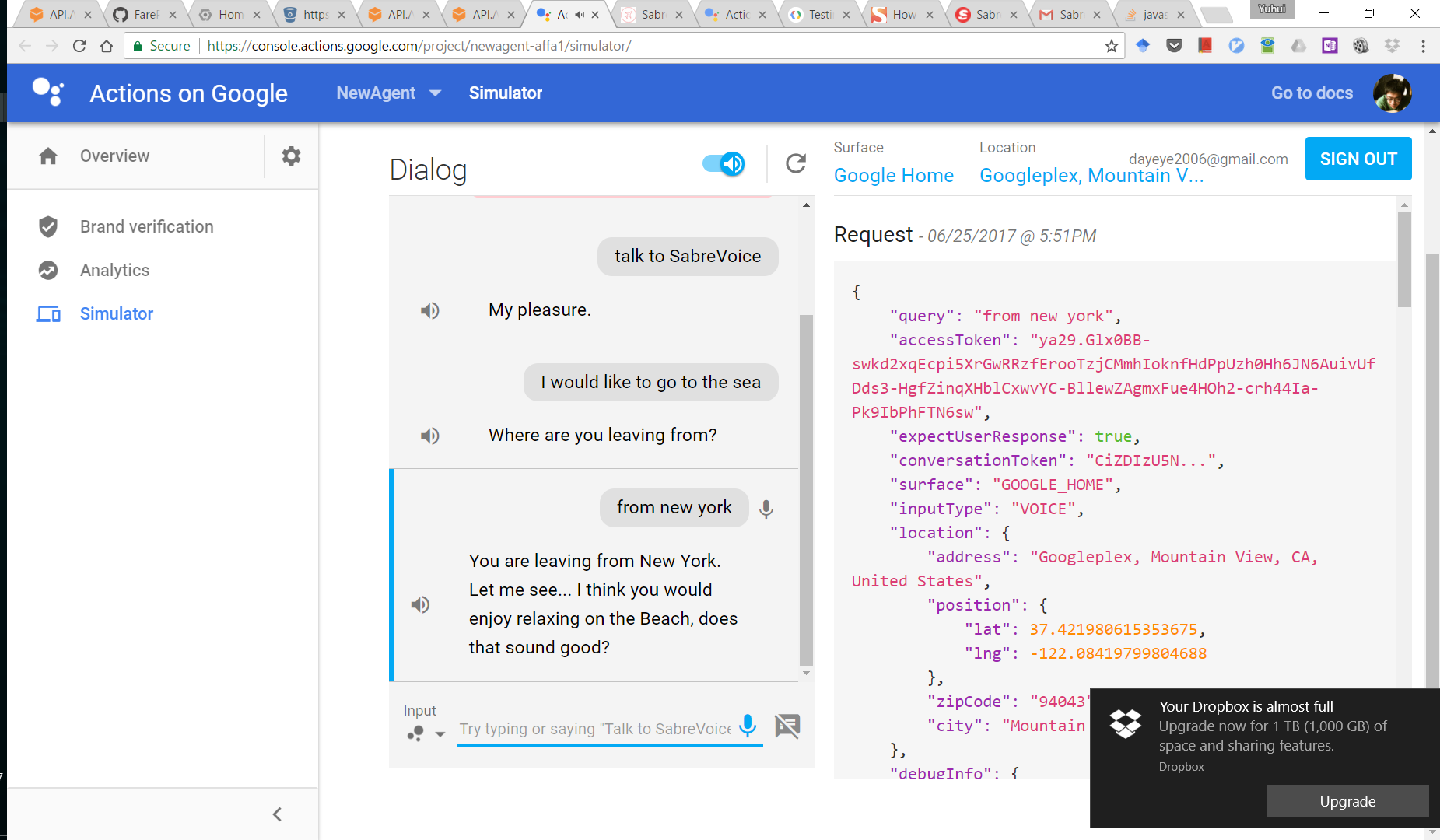Navigate back in the browser

pos(25,46)
